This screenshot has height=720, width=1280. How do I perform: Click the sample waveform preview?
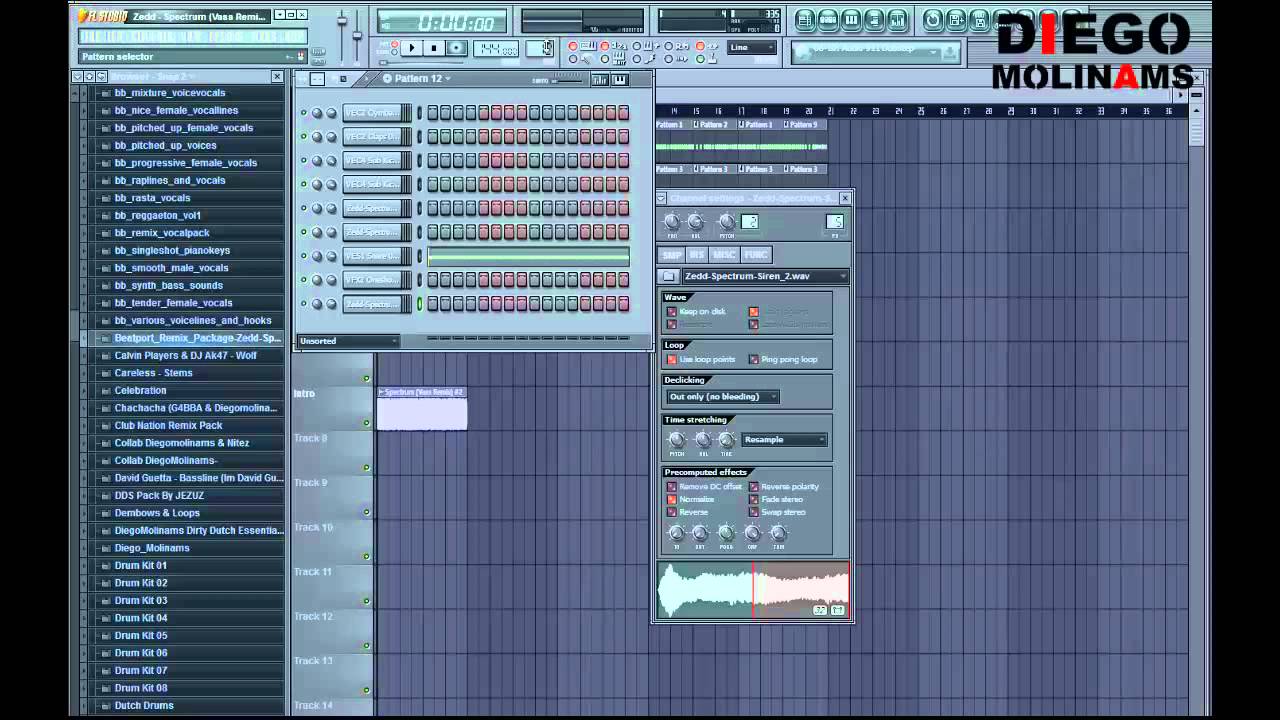tap(752, 590)
